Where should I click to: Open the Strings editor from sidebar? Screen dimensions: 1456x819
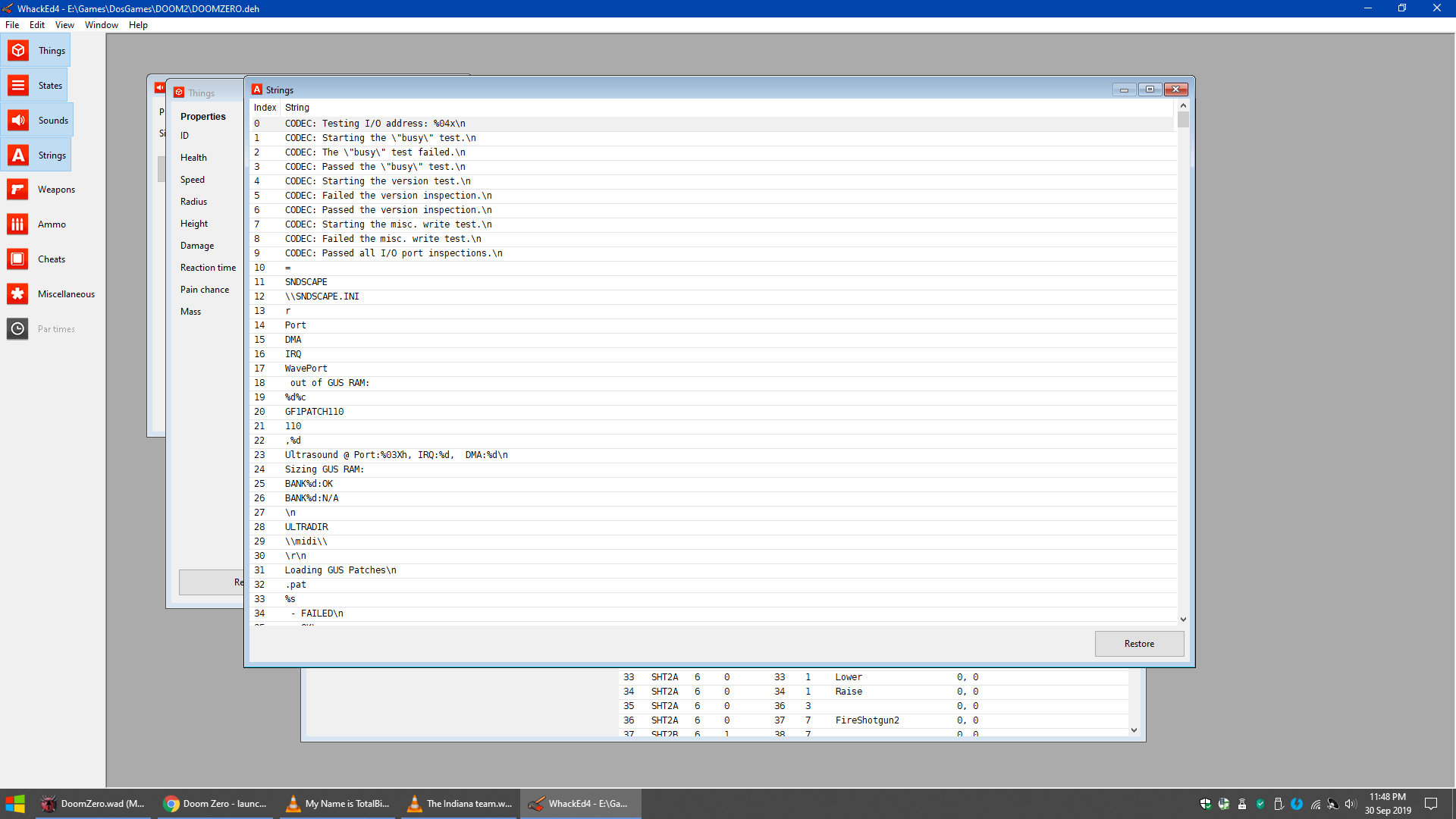(36, 155)
